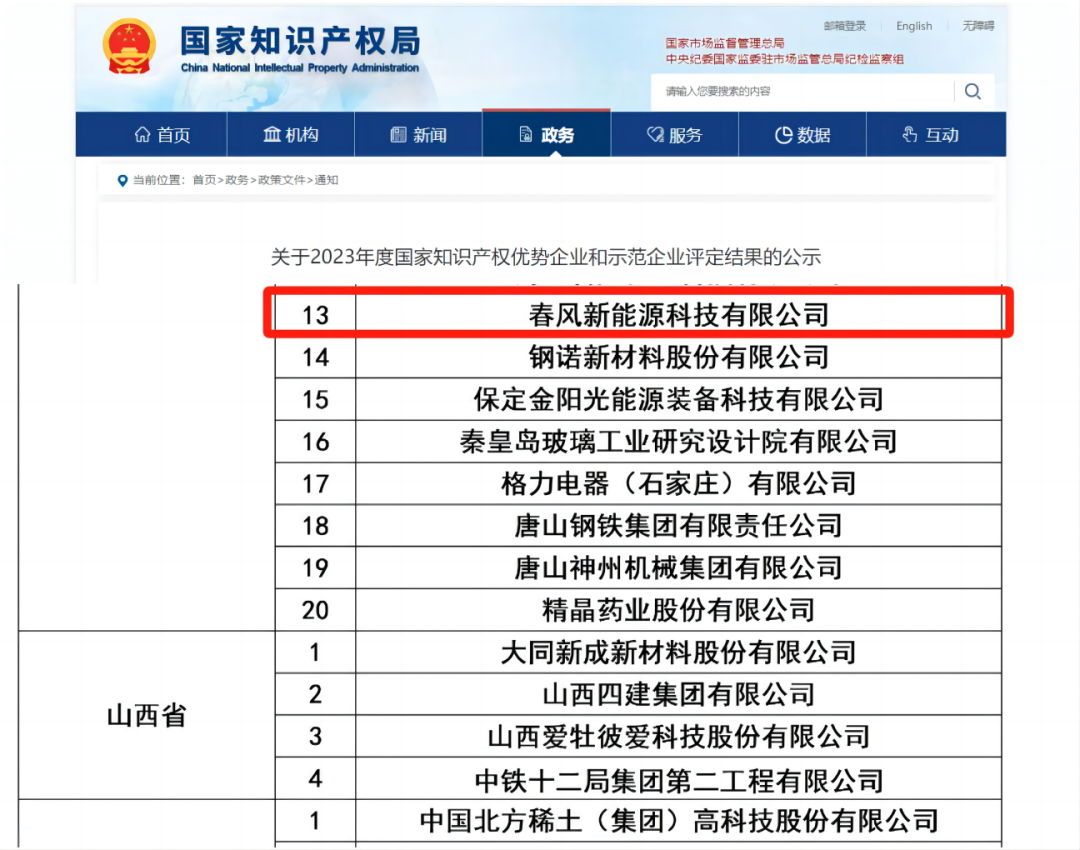Click the national emblem logo
Screen dimensions: 1080x850
pos(130,46)
